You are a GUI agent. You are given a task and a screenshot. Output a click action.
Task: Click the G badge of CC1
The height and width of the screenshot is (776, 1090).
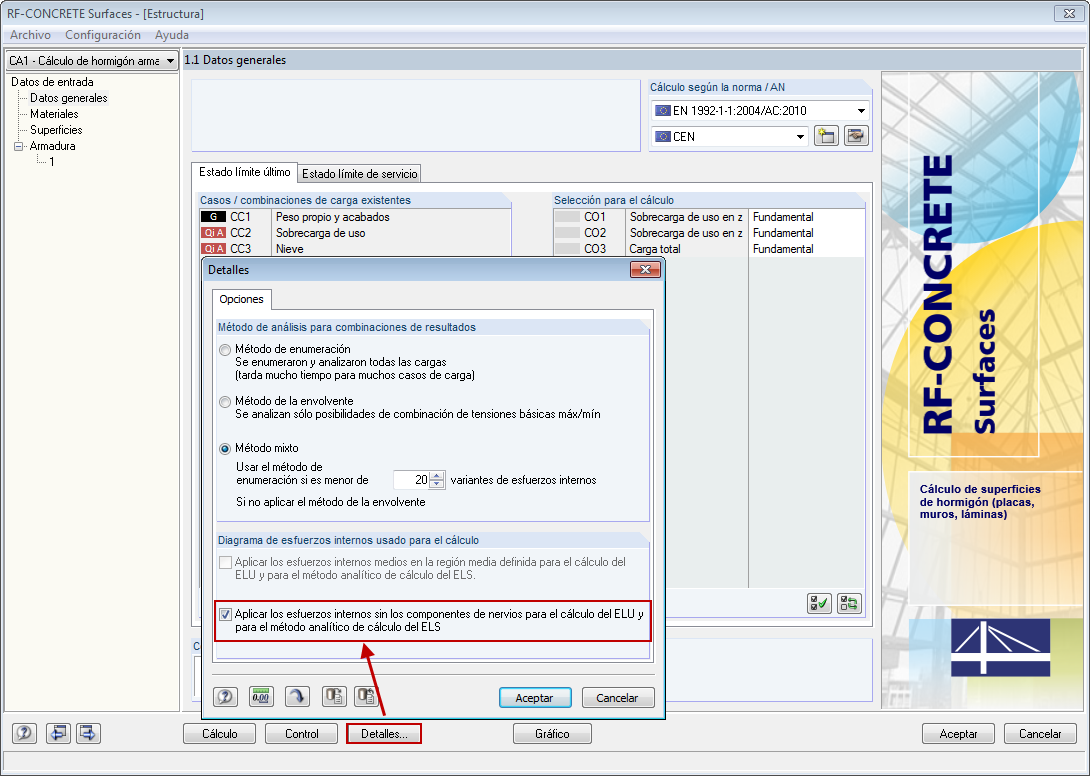point(213,217)
